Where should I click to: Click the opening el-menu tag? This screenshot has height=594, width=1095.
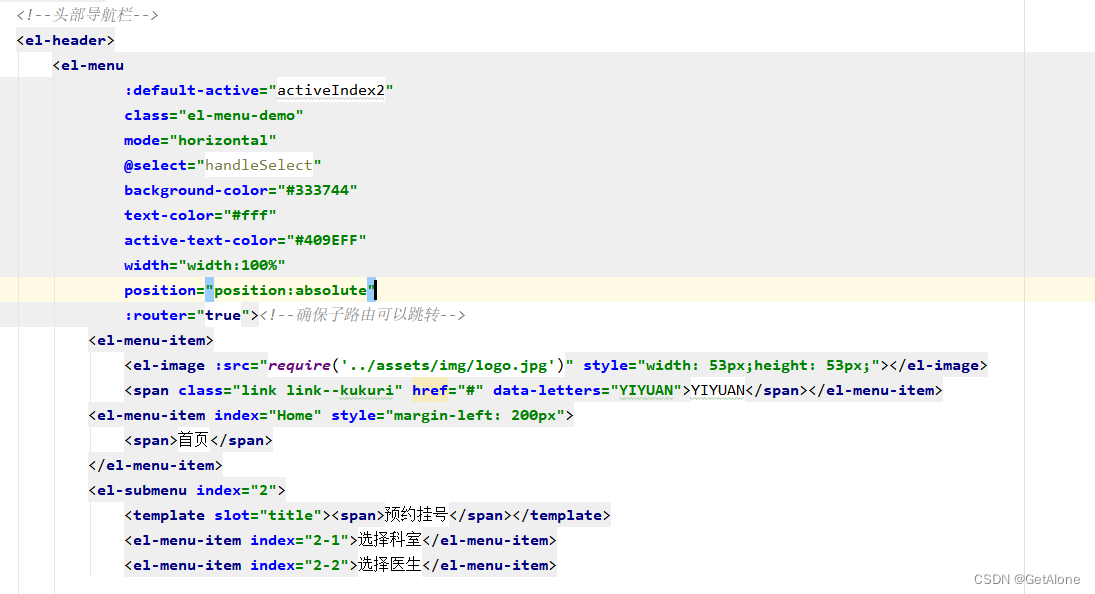pyautogui.click(x=88, y=66)
